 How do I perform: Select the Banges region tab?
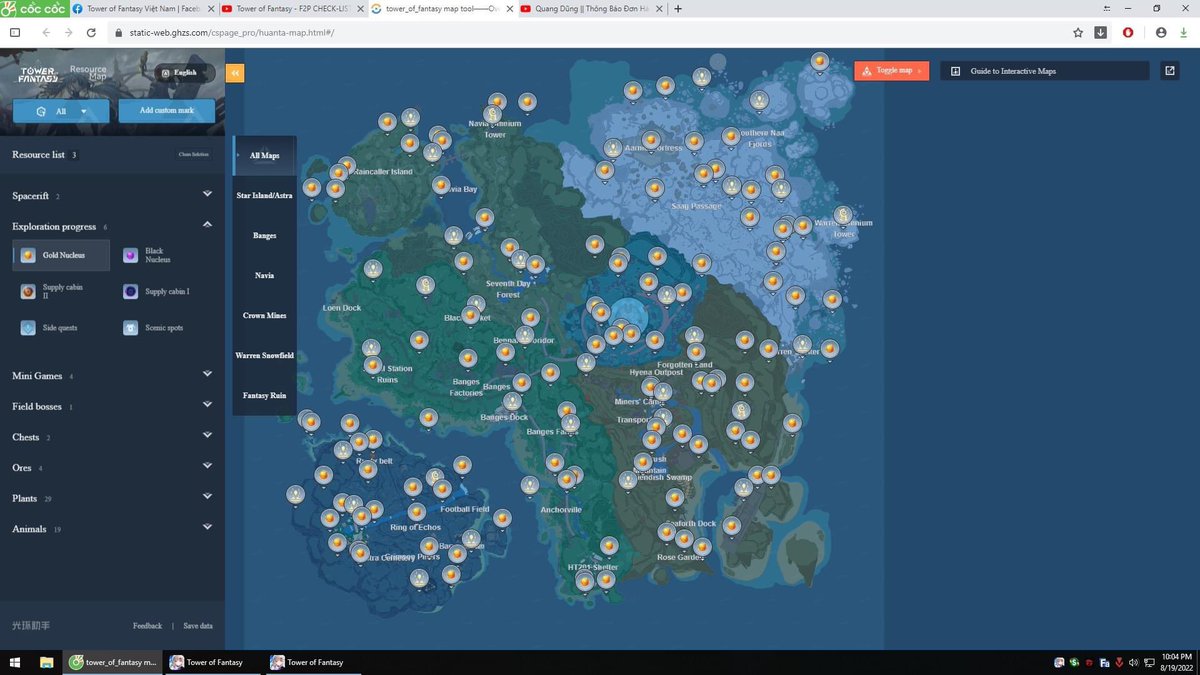[x=265, y=236]
